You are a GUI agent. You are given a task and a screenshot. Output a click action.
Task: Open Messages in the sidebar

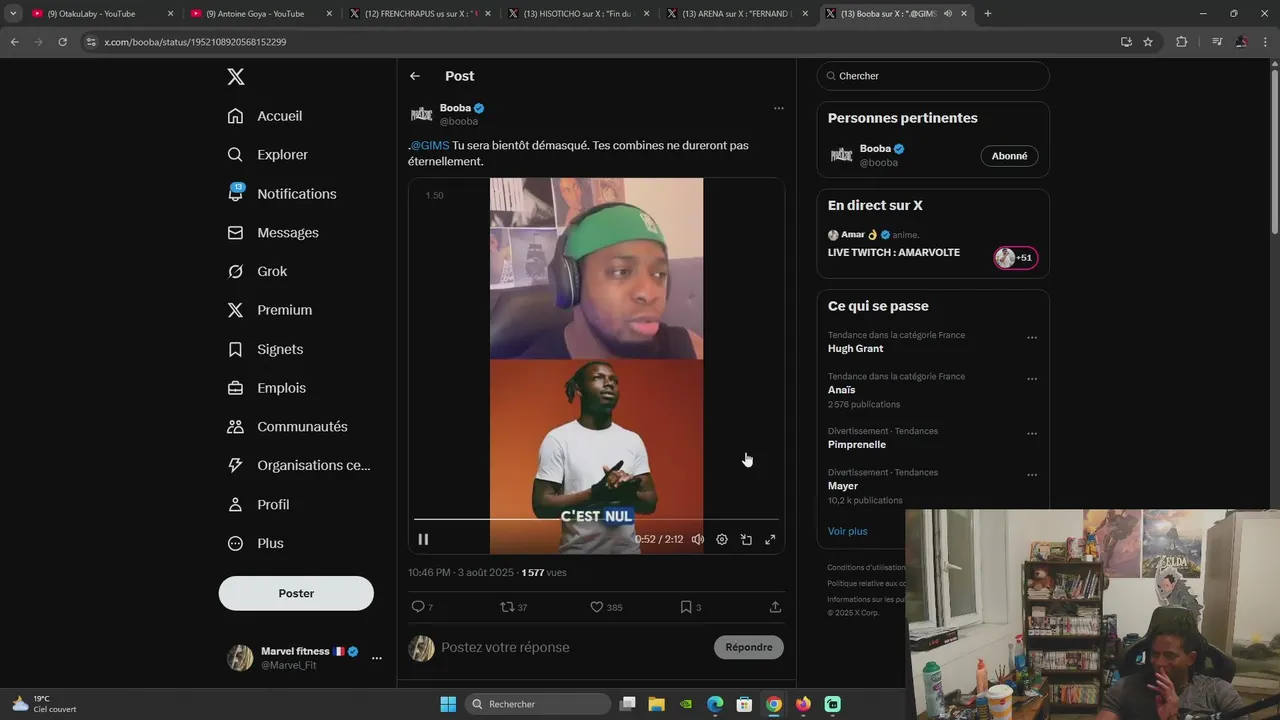(273, 233)
